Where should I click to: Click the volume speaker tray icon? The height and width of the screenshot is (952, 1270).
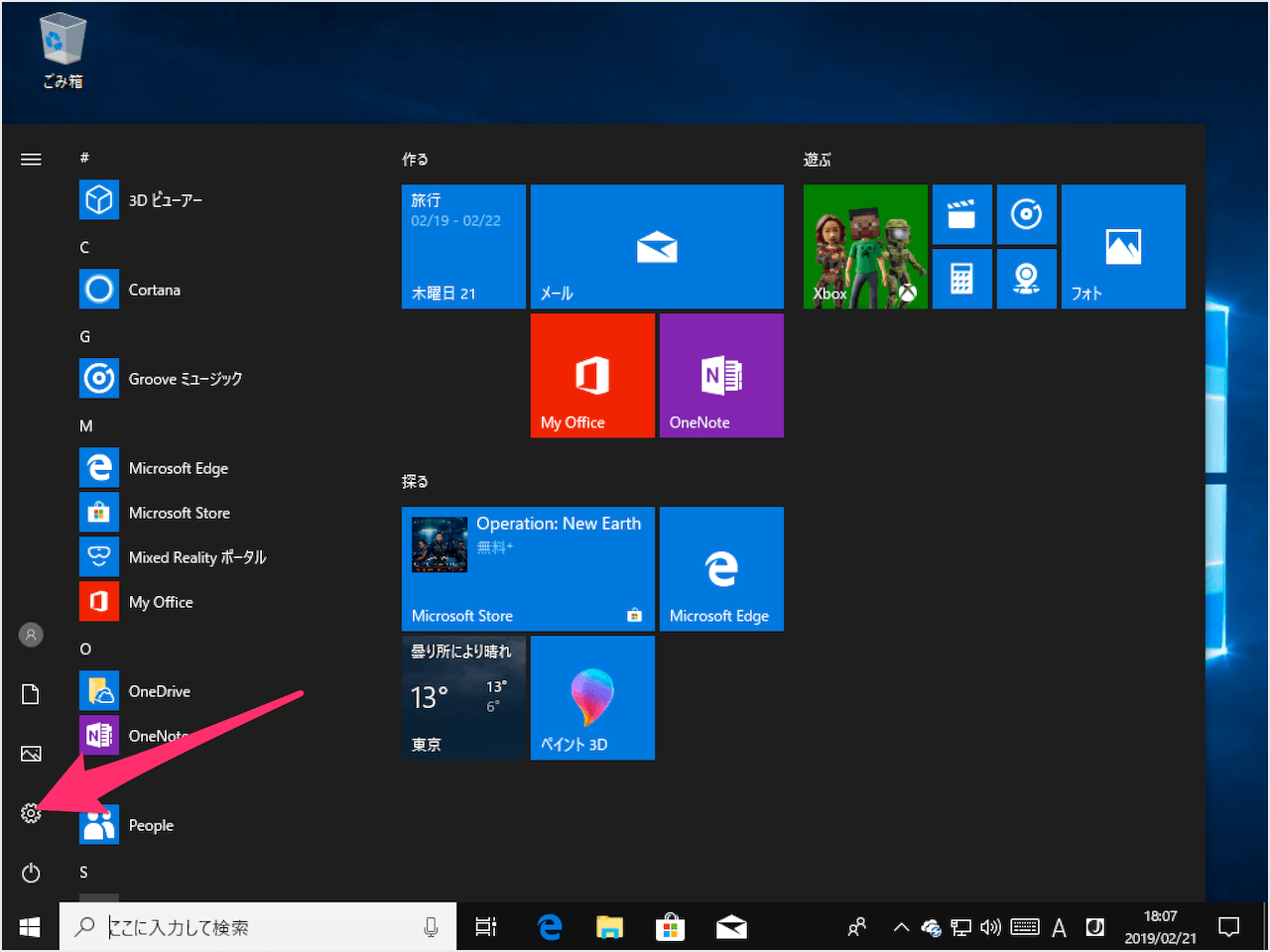click(x=990, y=927)
